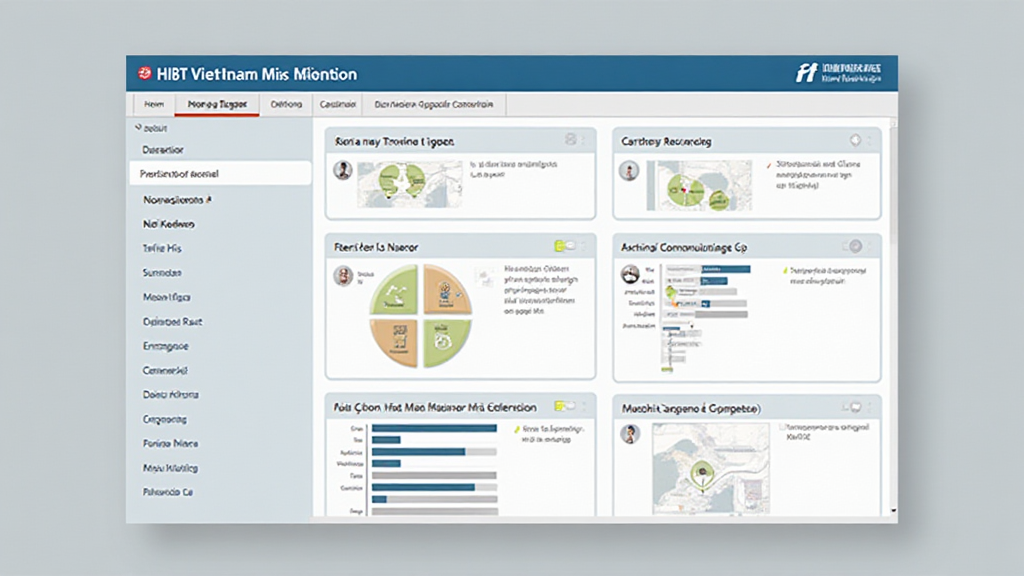Open options in top-left map panel header

[571, 141]
